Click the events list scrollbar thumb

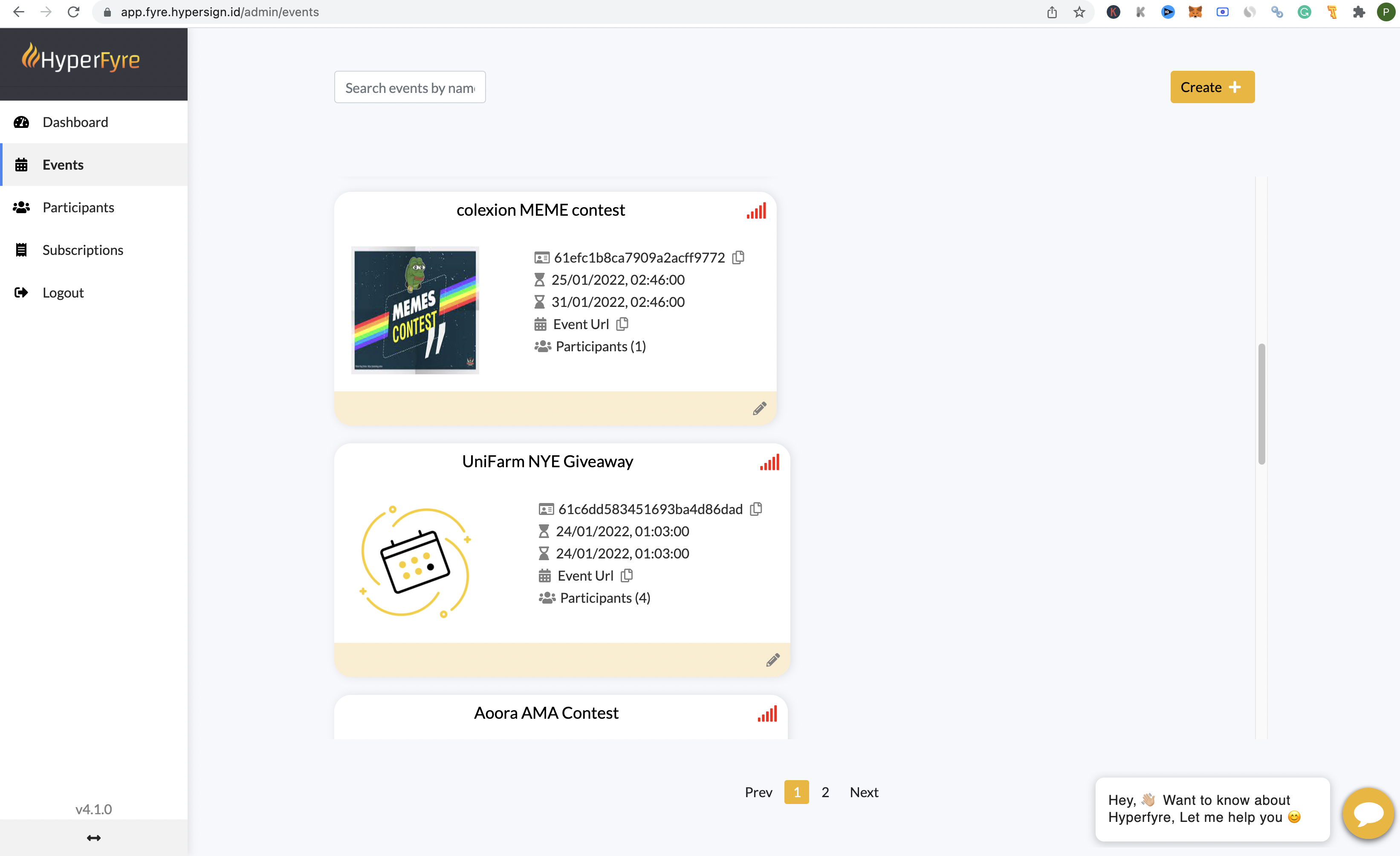1261,403
